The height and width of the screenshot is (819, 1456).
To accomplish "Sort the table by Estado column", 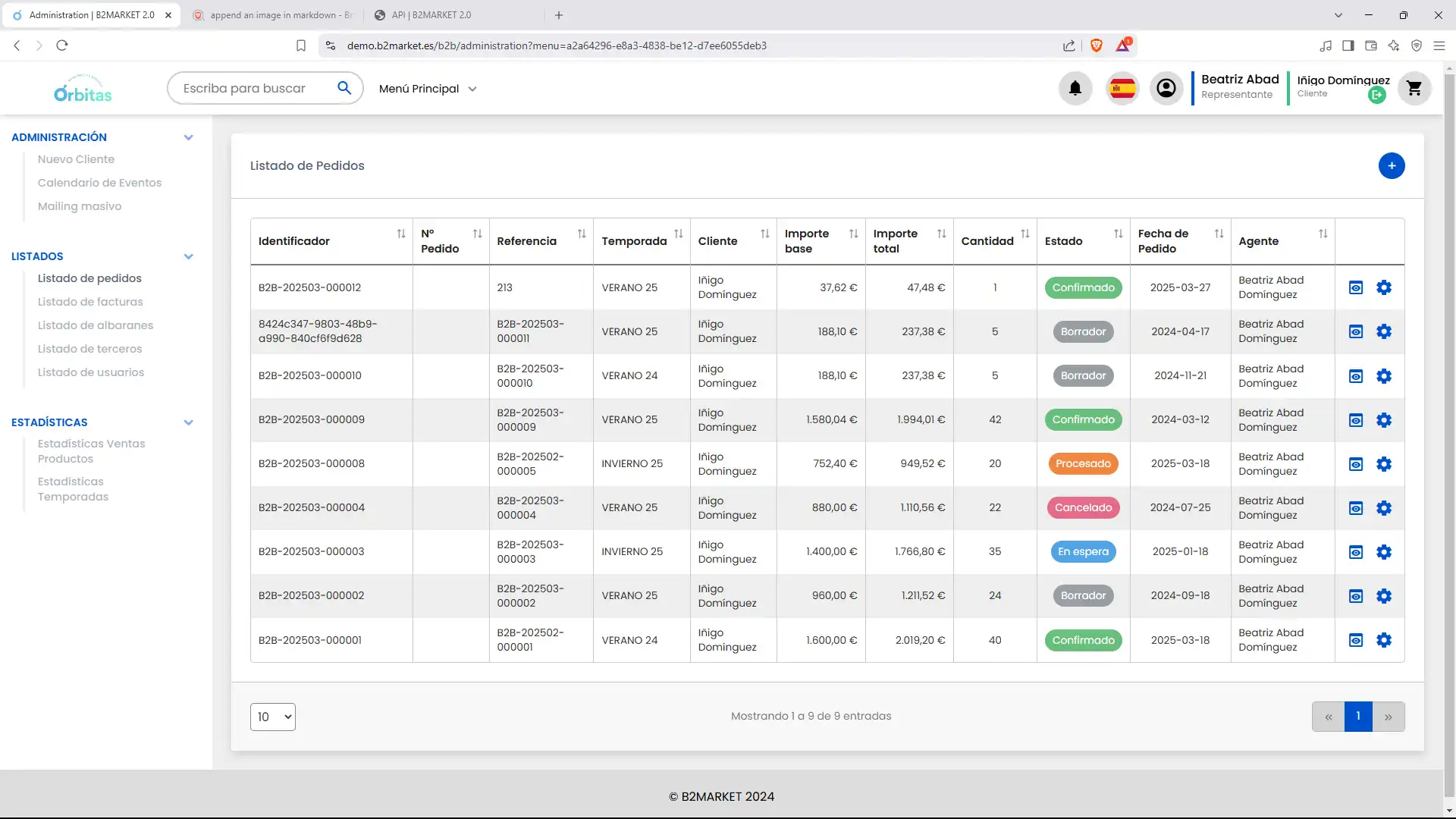I will (x=1118, y=234).
